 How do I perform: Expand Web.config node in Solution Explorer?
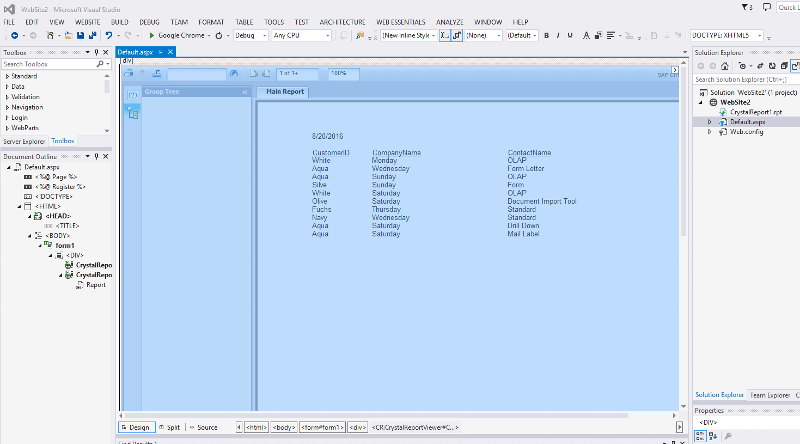point(709,132)
